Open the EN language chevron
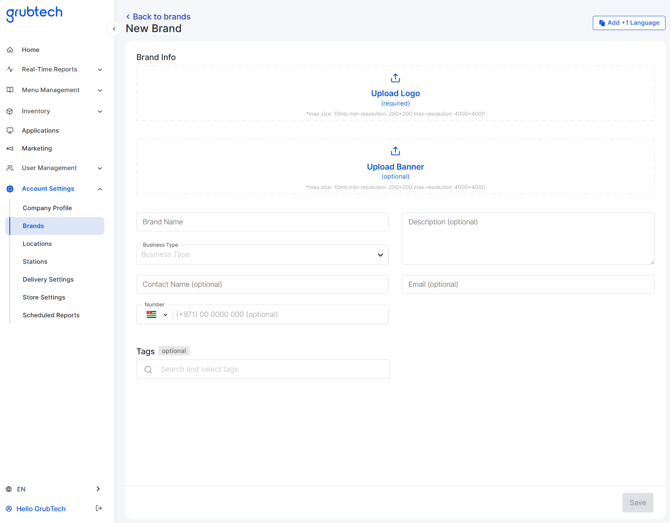 pyautogui.click(x=98, y=489)
